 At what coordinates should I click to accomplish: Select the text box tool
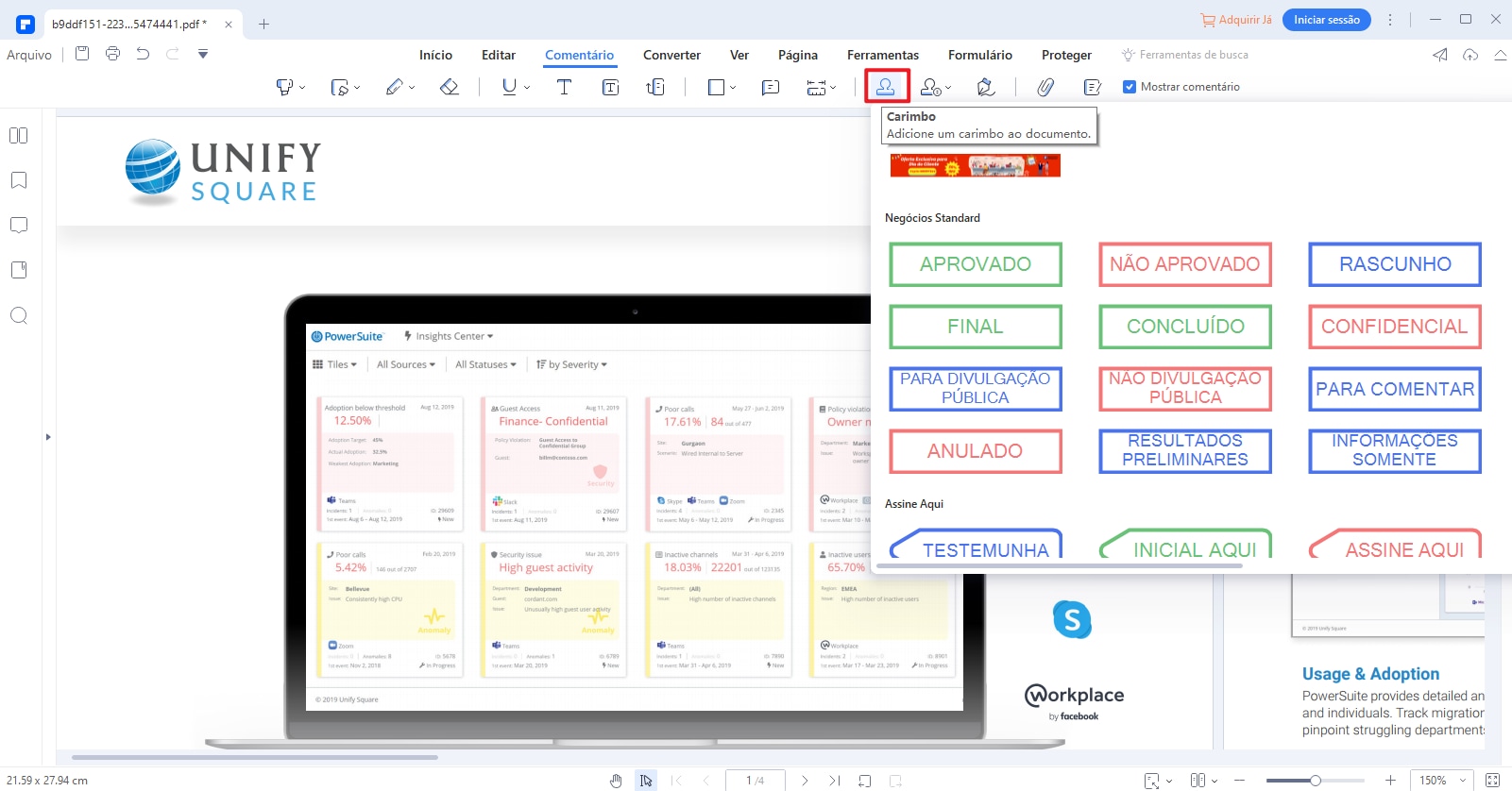[610, 87]
